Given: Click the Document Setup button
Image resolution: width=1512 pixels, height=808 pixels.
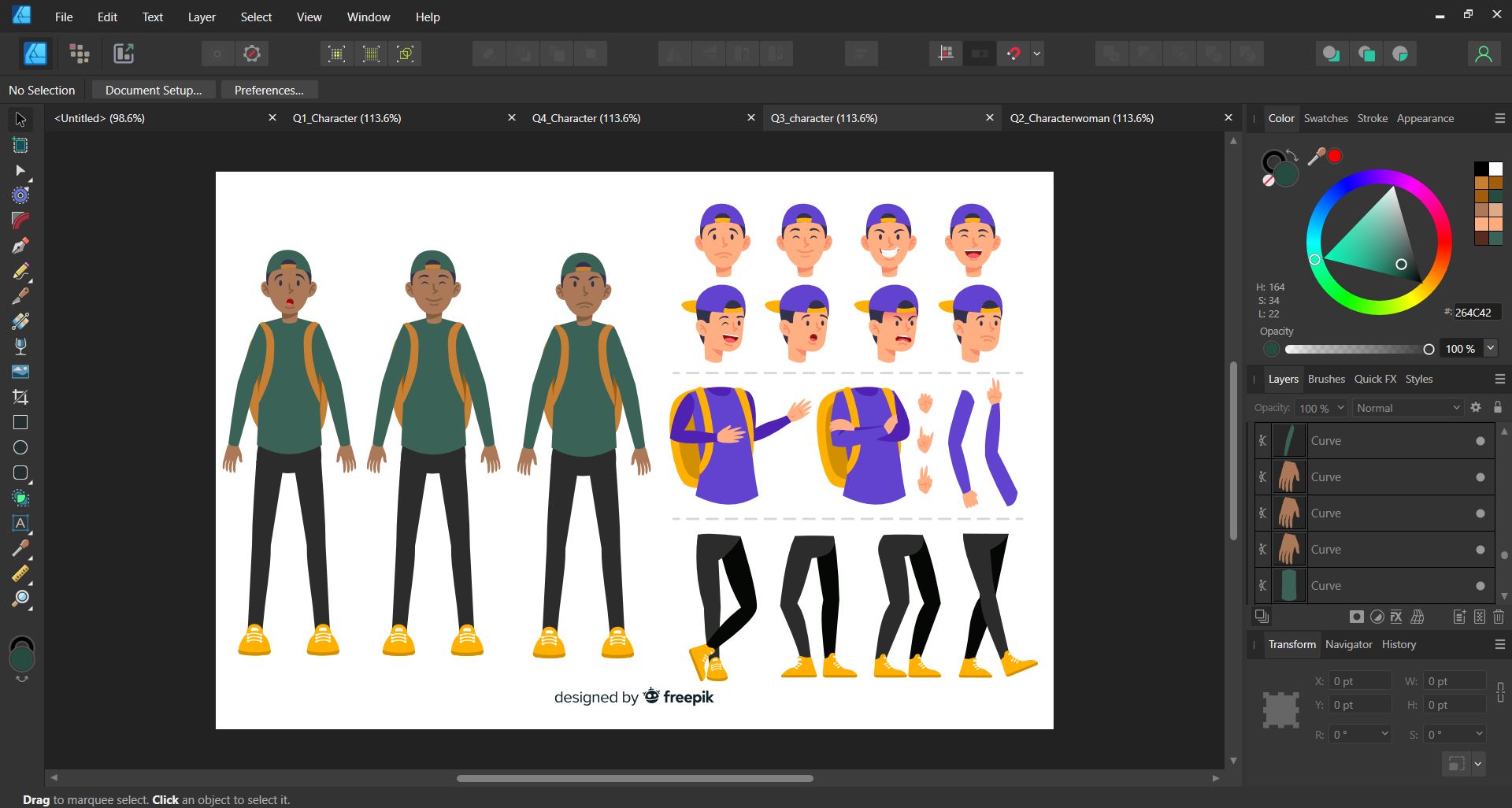Looking at the screenshot, I should point(154,90).
